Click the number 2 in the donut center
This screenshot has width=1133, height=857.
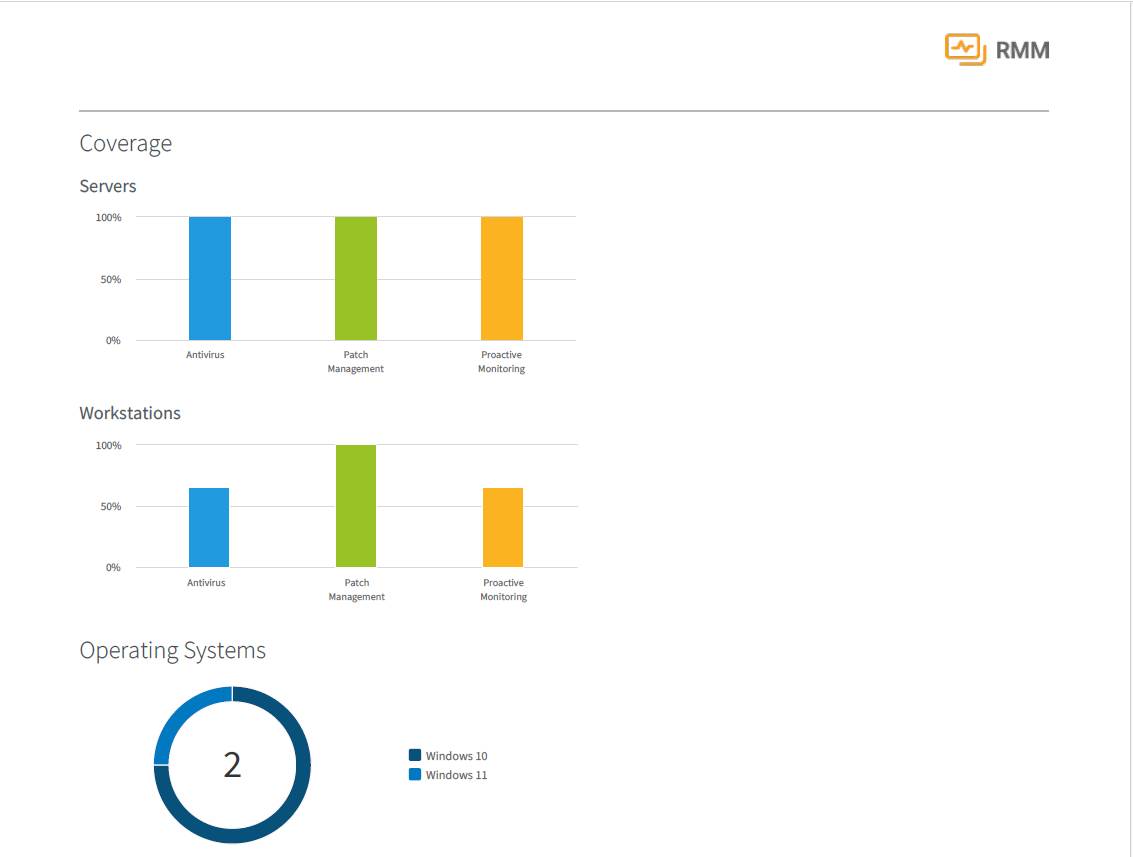click(x=232, y=765)
